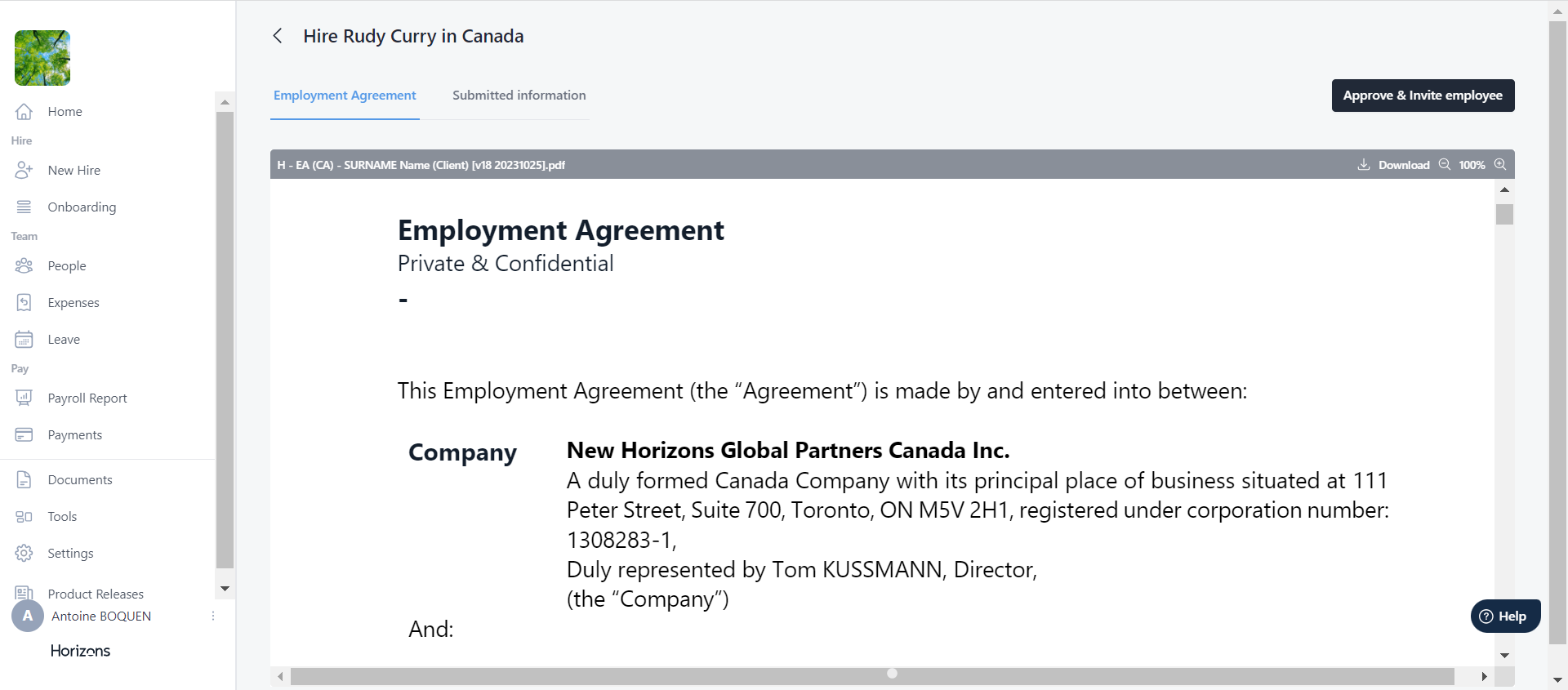This screenshot has width=1568, height=690.
Task: Click the PDF horizontal scrollbar handle
Action: (x=872, y=677)
